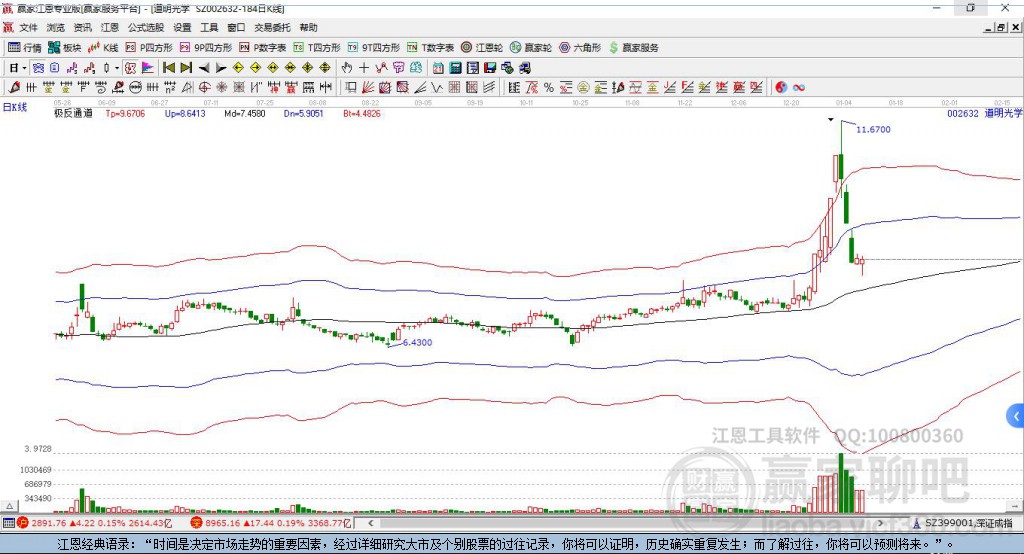The height and width of the screenshot is (554, 1024).
Task: Open the 交易委托 menu
Action: [272, 27]
